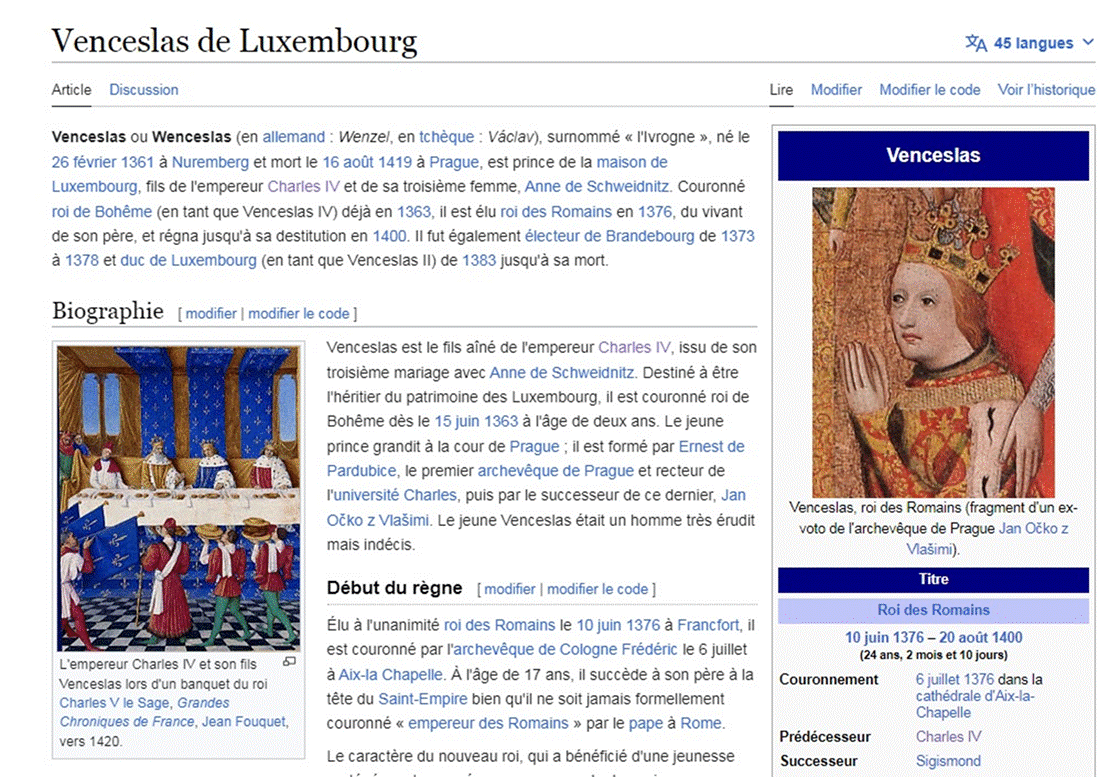Visit the université Charles link
1099x777 pixels.
395,495
